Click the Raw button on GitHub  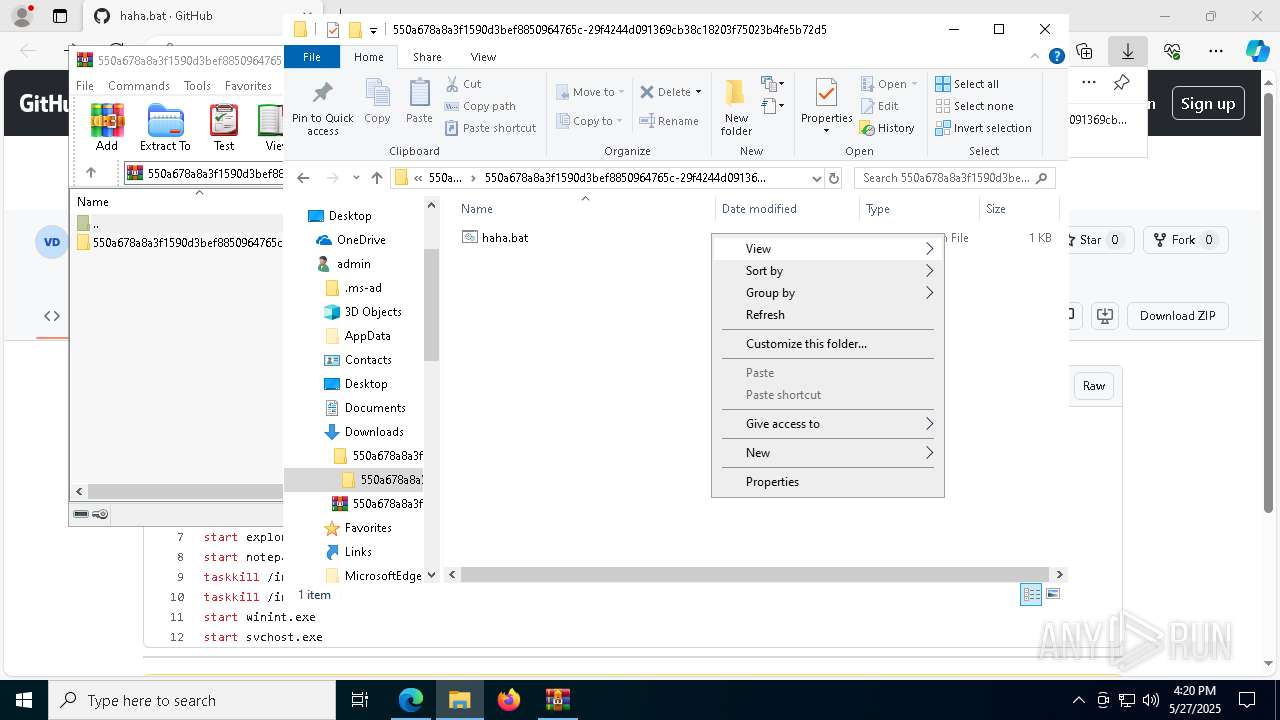pyautogui.click(x=1094, y=386)
